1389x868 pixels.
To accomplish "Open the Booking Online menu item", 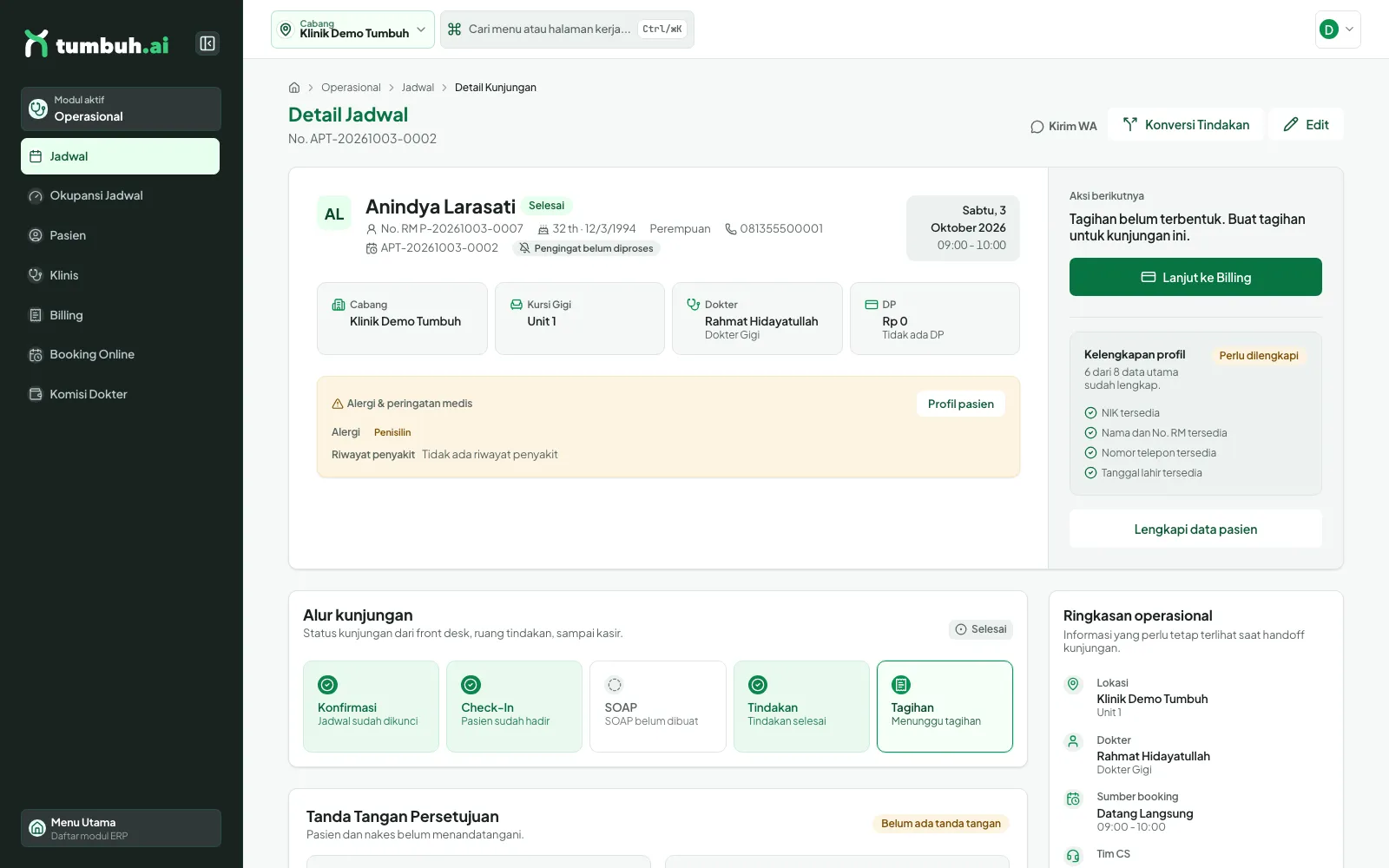I will tap(121, 355).
